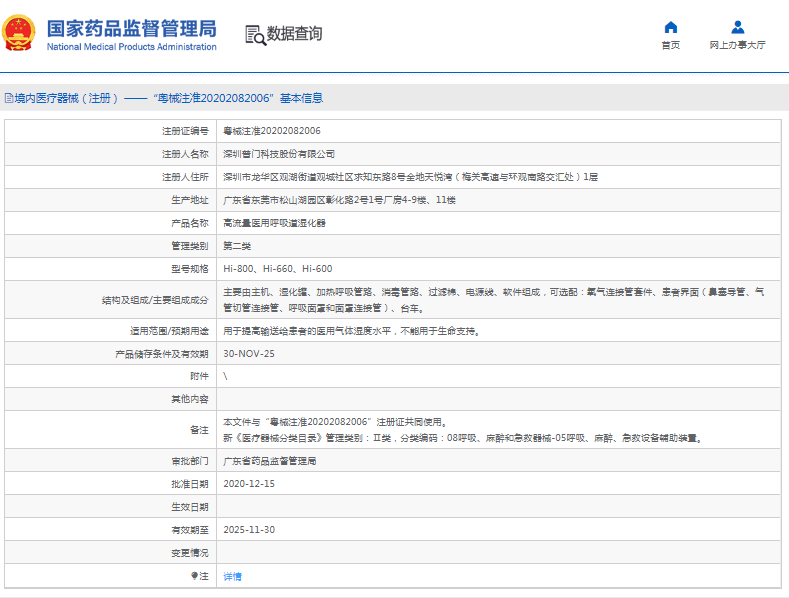This screenshot has height=598, width=789.
Task: Click the bullet icon beside 注 label
Action: [x=195, y=576]
